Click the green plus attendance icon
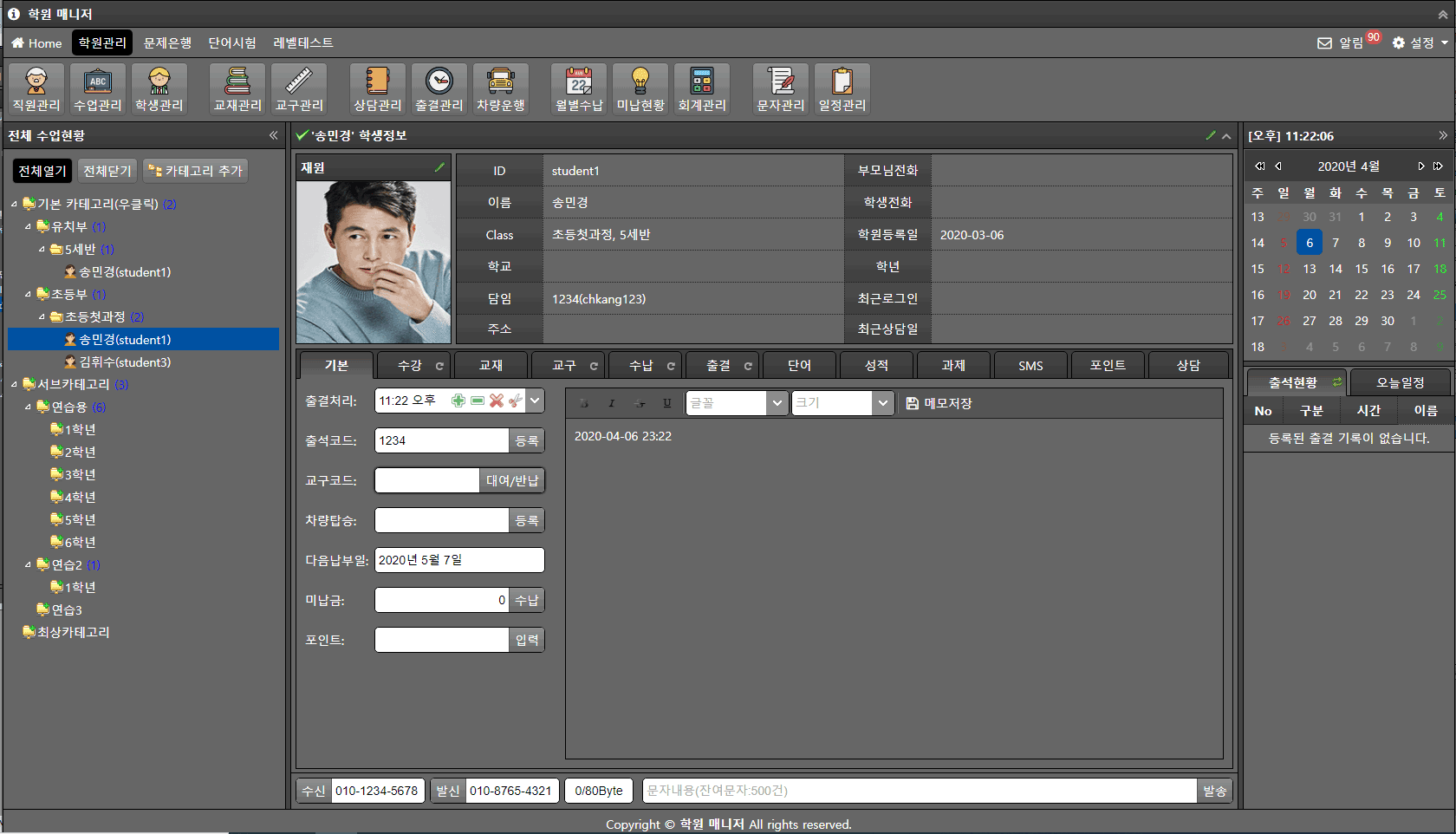This screenshot has width=1456, height=834. [458, 401]
